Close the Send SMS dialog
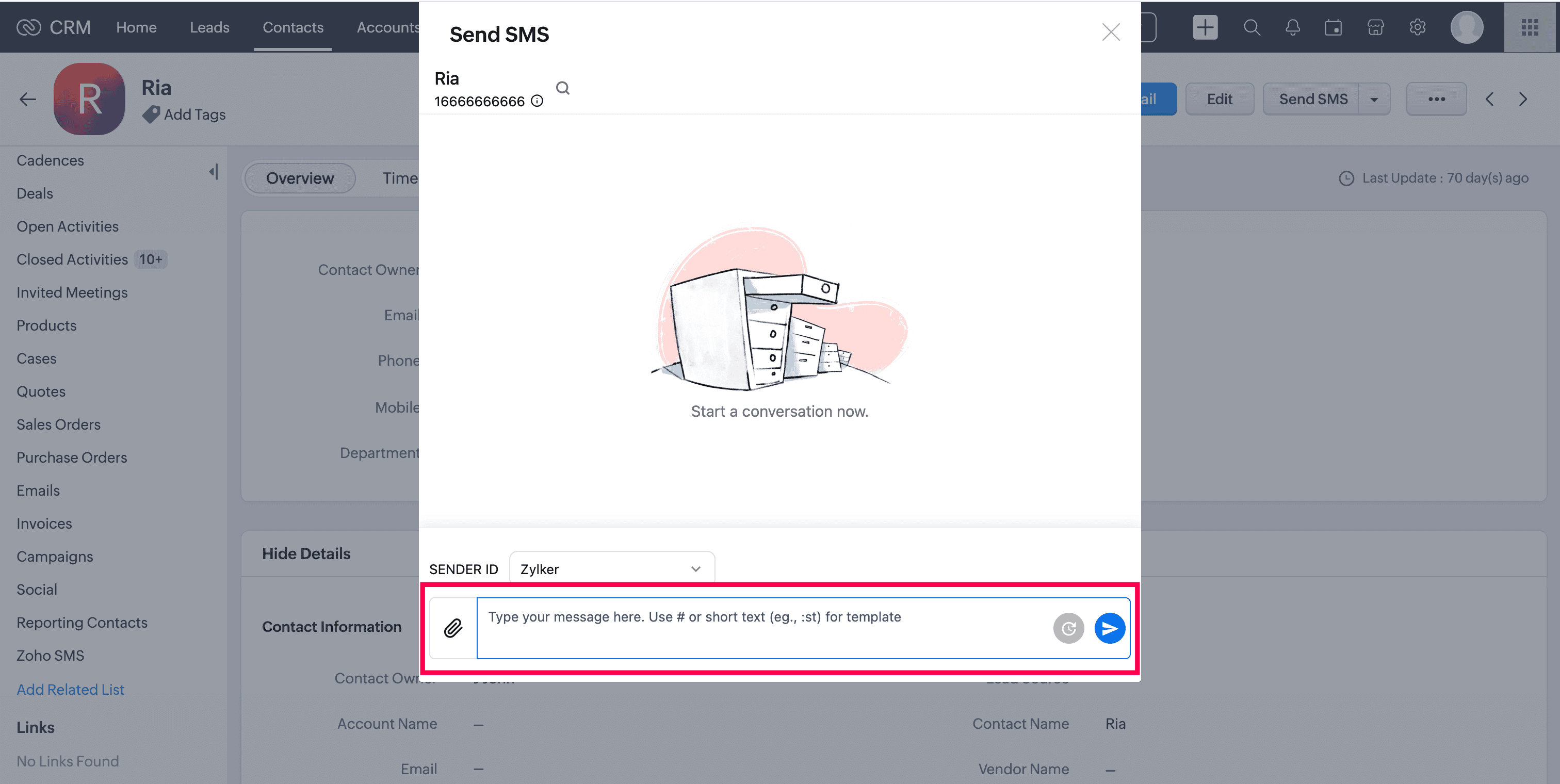The height and width of the screenshot is (784, 1560). 1111,32
